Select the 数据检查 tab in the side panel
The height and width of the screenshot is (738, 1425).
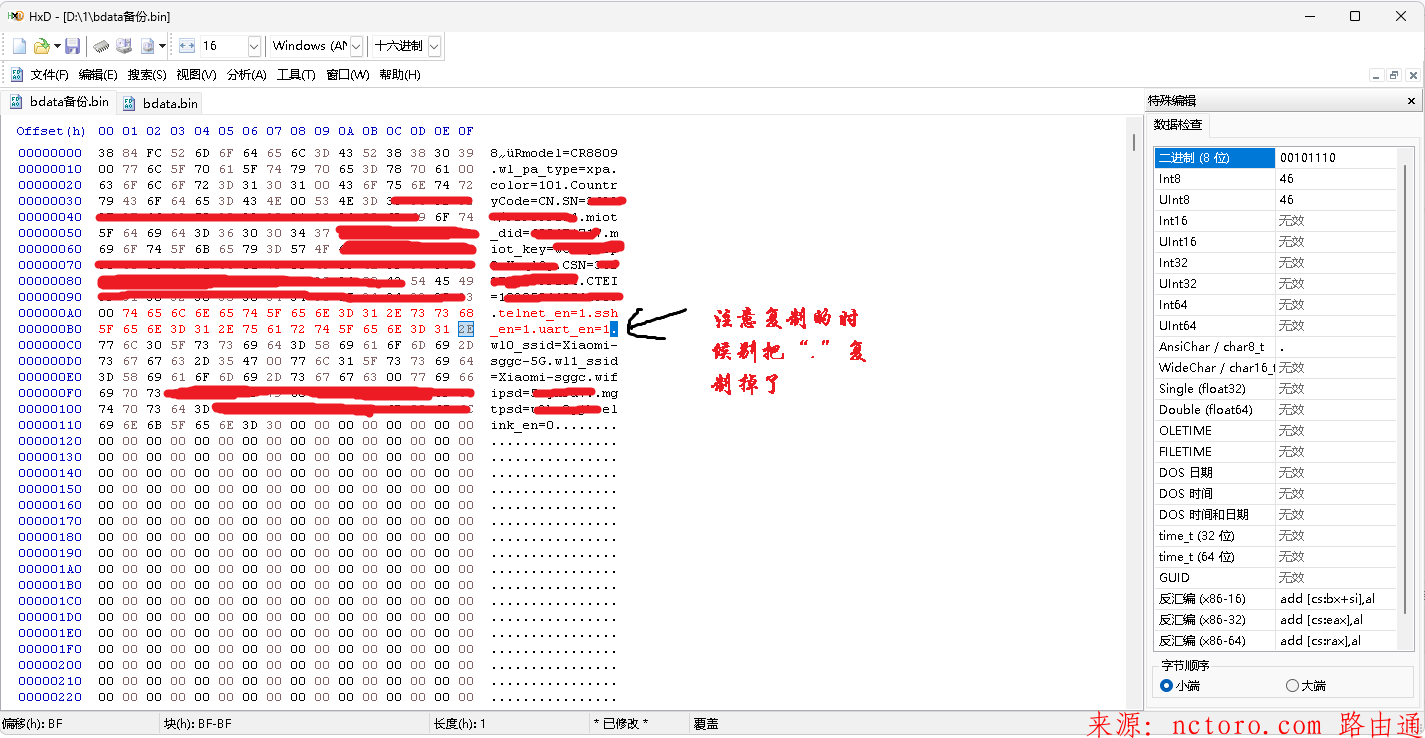pos(1179,125)
